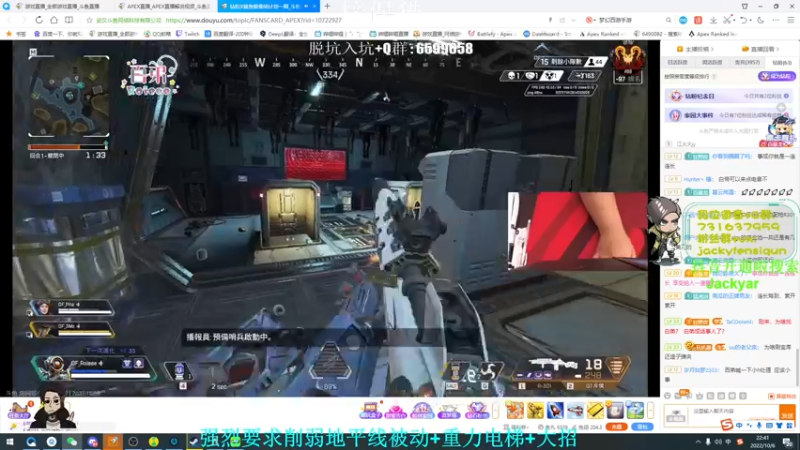800x450 pixels.
Task: Reload the current Douyu page
Action: (39, 20)
